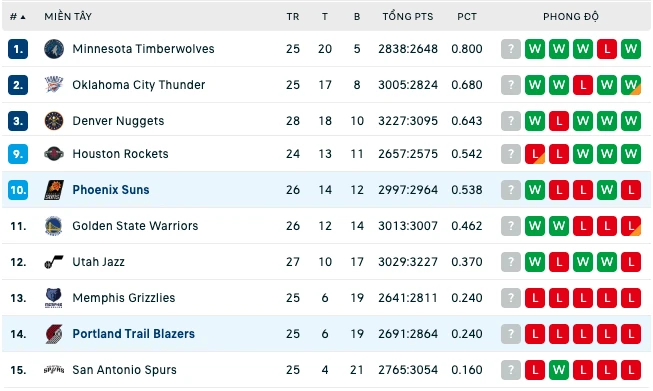Click the gray question mark badge for Nuggets
Viewport: 653px width, 391px height.
point(511,121)
